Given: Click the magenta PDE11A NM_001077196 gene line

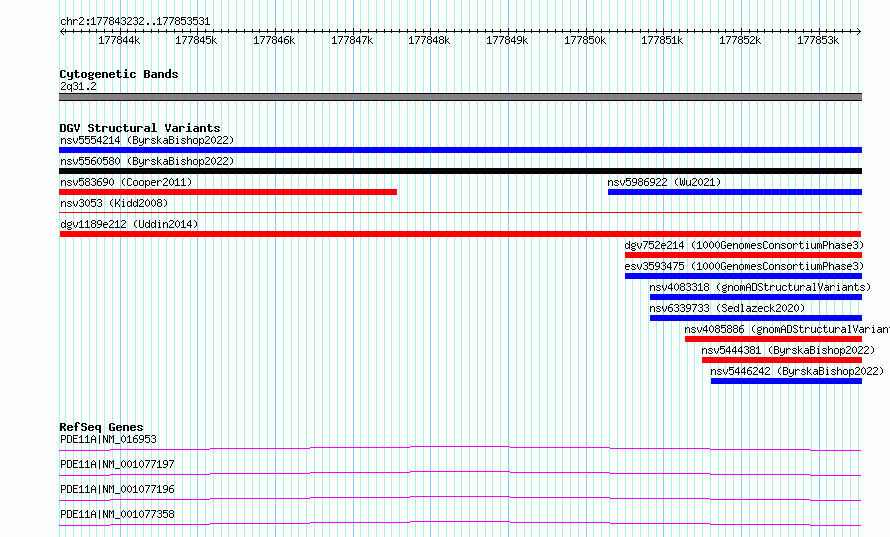Looking at the screenshot, I should [460, 498].
